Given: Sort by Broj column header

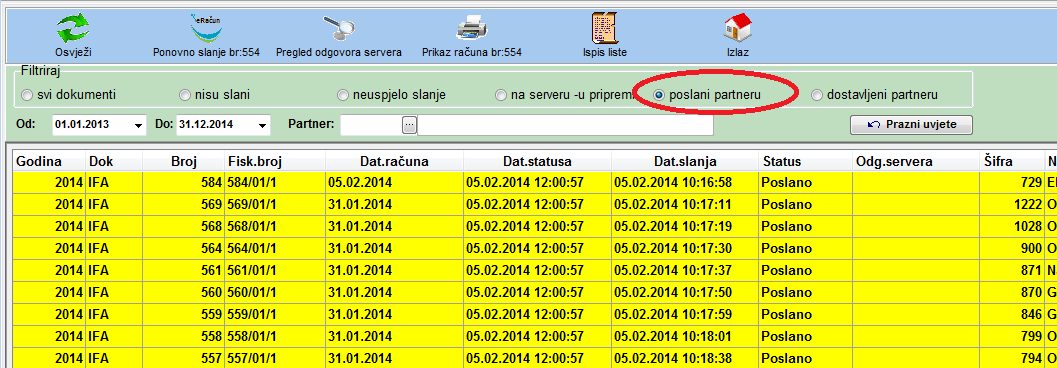Looking at the screenshot, I should (x=183, y=162).
